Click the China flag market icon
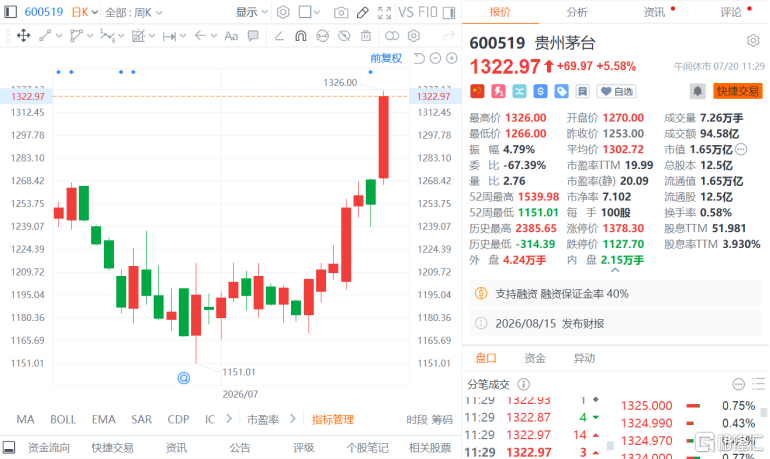The height and width of the screenshot is (459, 770). point(477,91)
